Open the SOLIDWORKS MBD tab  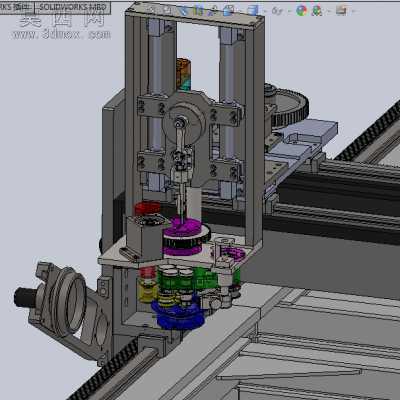[x=73, y=7]
